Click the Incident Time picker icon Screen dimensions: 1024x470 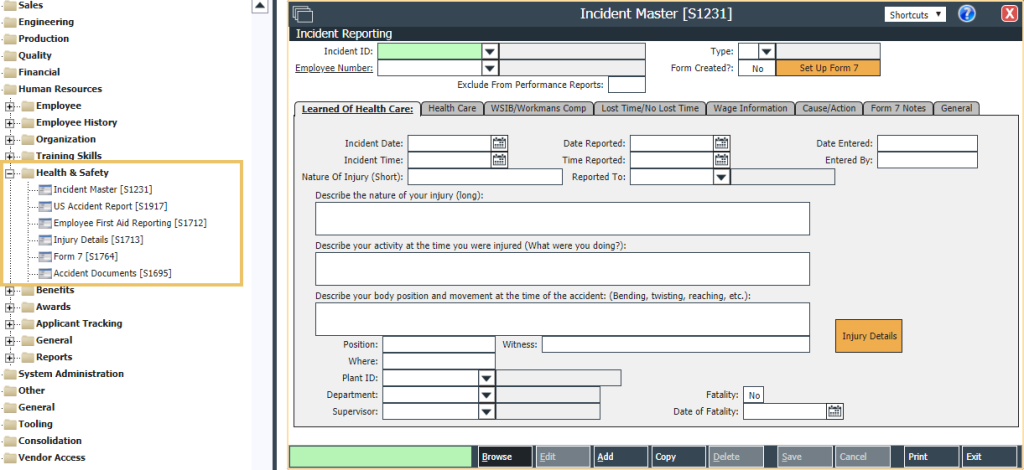499,160
